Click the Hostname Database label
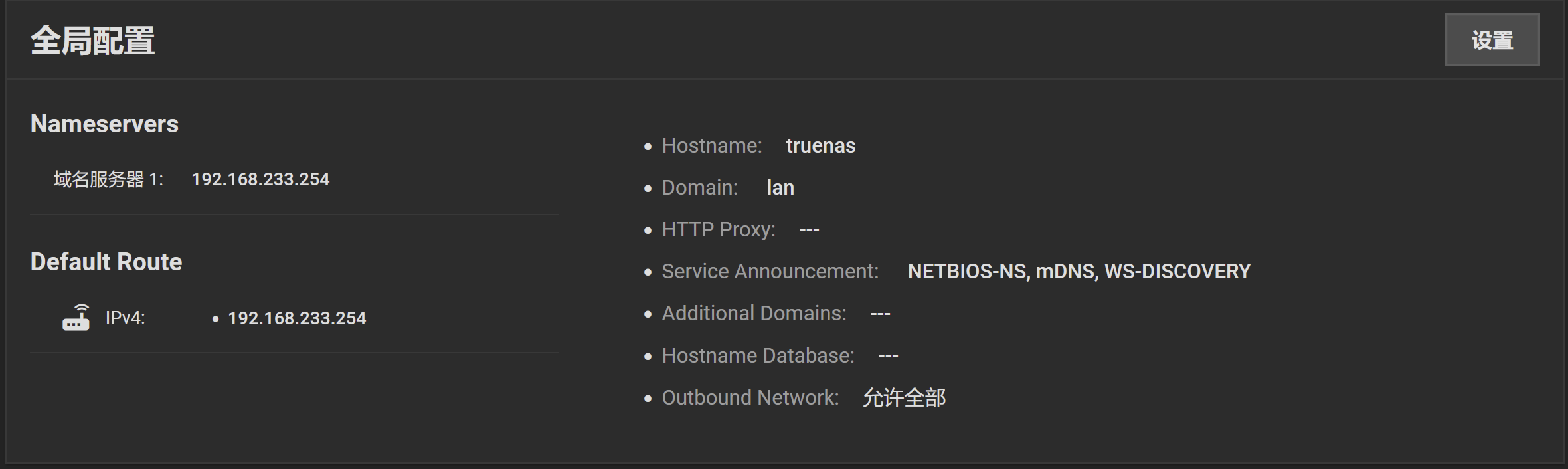The height and width of the screenshot is (469, 1568). click(758, 356)
